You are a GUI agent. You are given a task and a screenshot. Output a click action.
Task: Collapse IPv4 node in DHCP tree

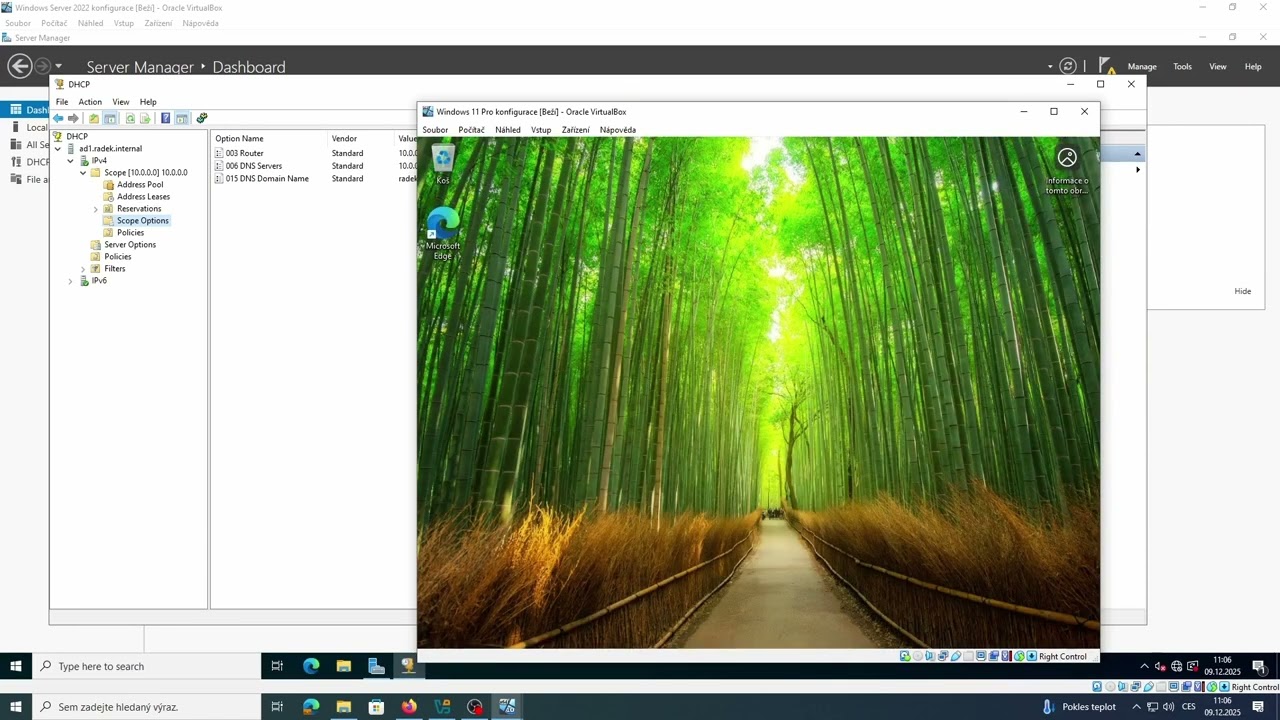pos(70,160)
